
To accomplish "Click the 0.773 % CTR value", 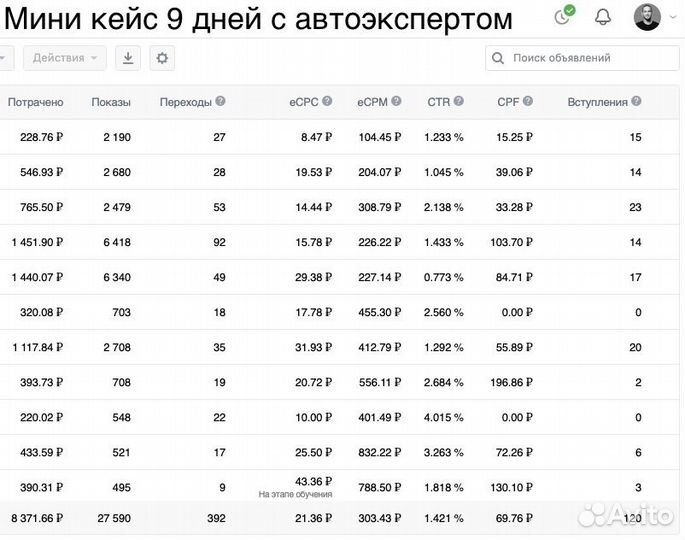I will tap(443, 277).
